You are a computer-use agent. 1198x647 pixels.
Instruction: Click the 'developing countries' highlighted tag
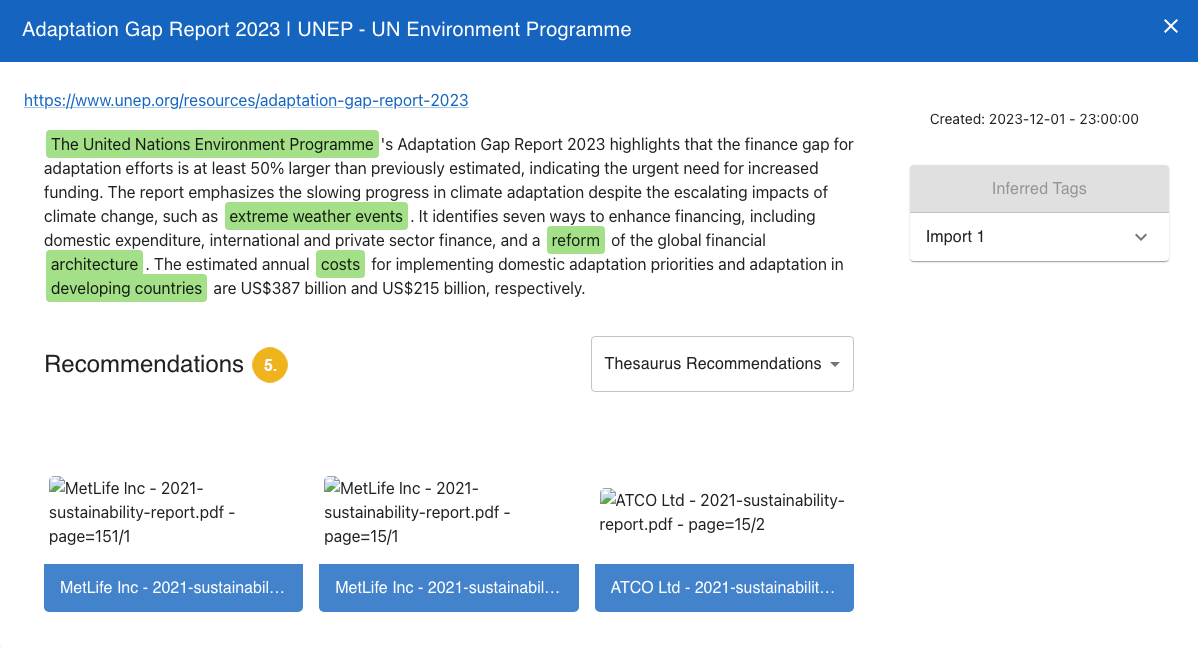[x=126, y=288]
